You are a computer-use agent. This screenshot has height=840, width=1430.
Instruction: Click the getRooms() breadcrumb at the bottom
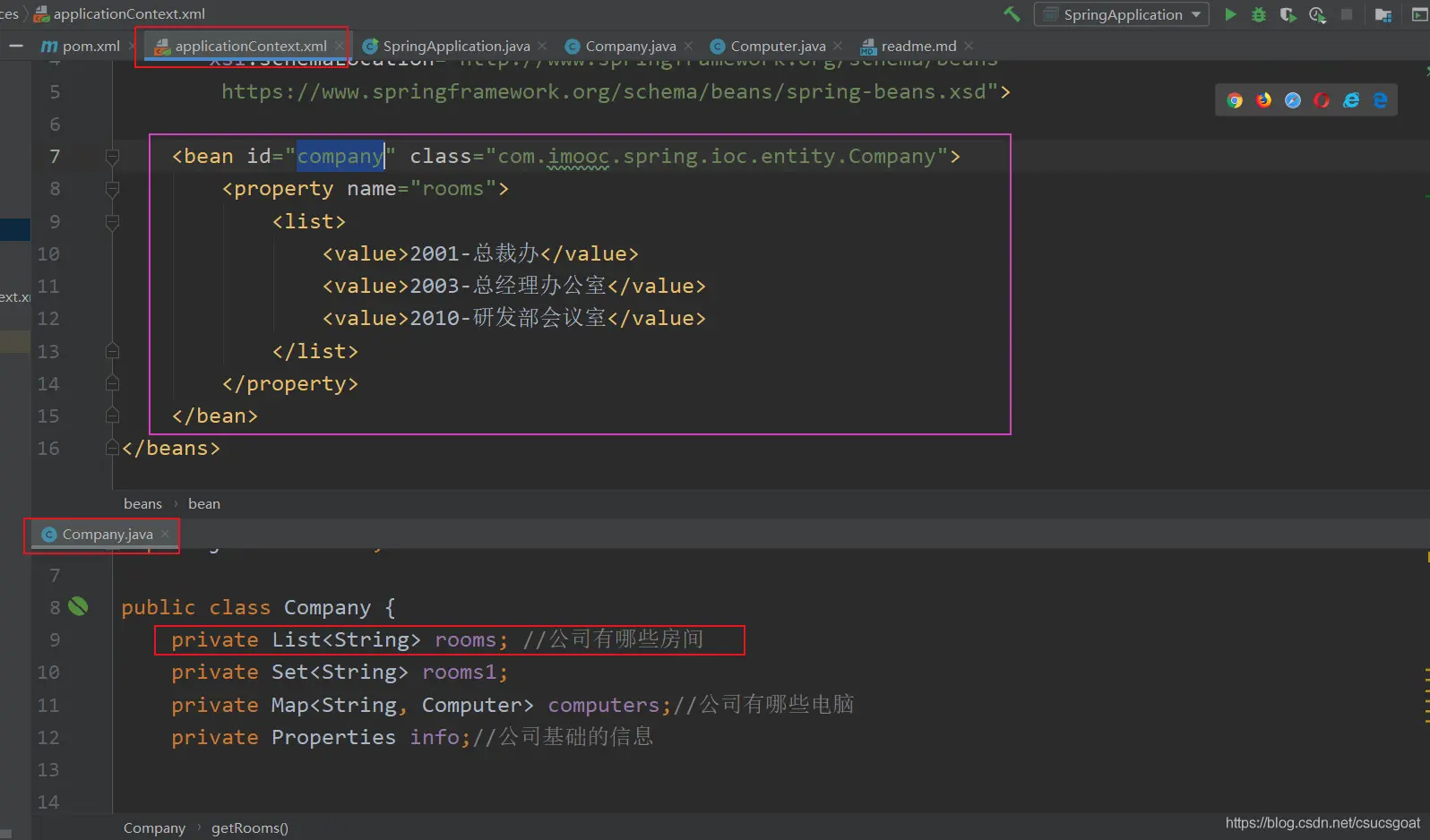(249, 828)
